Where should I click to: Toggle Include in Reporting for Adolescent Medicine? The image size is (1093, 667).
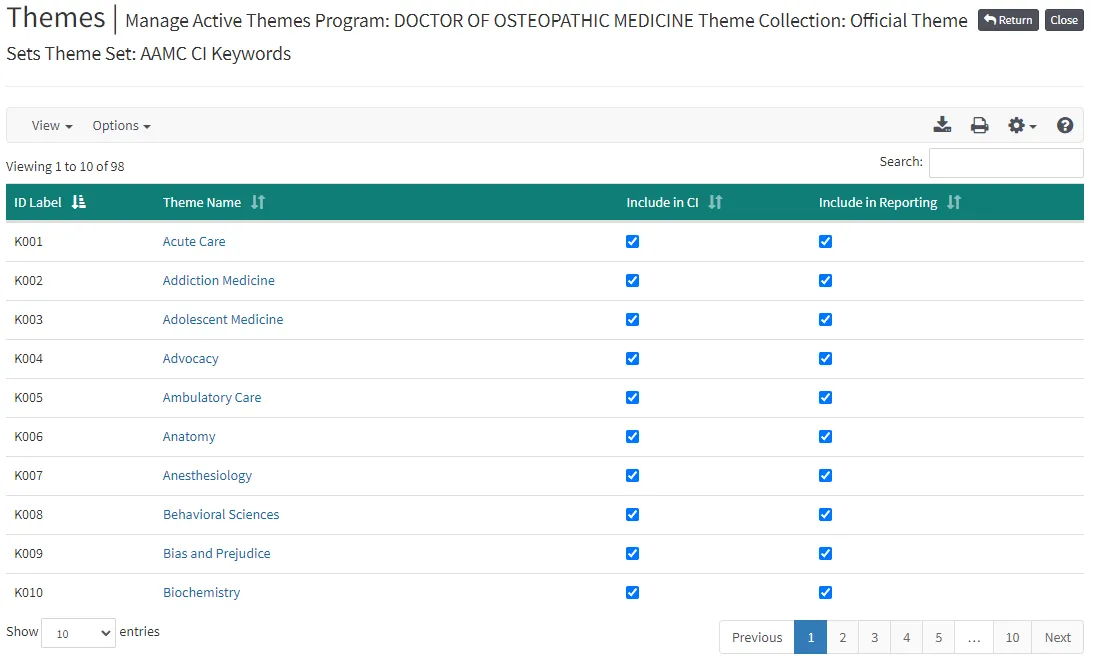pos(825,319)
